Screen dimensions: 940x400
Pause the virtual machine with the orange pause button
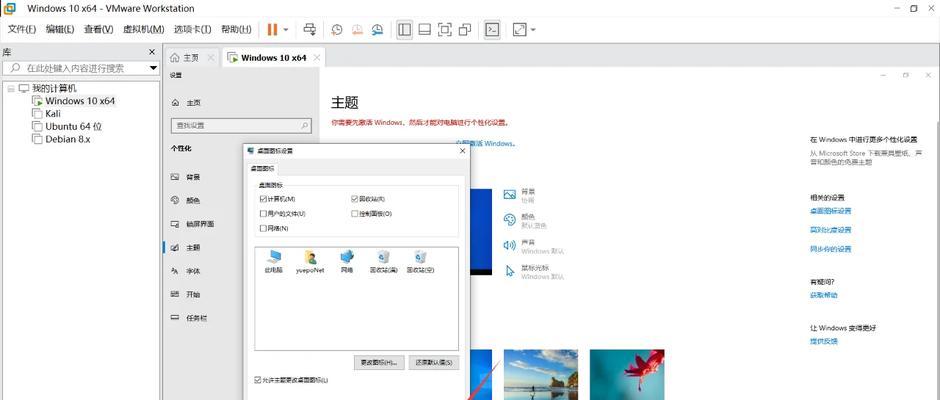(272, 29)
